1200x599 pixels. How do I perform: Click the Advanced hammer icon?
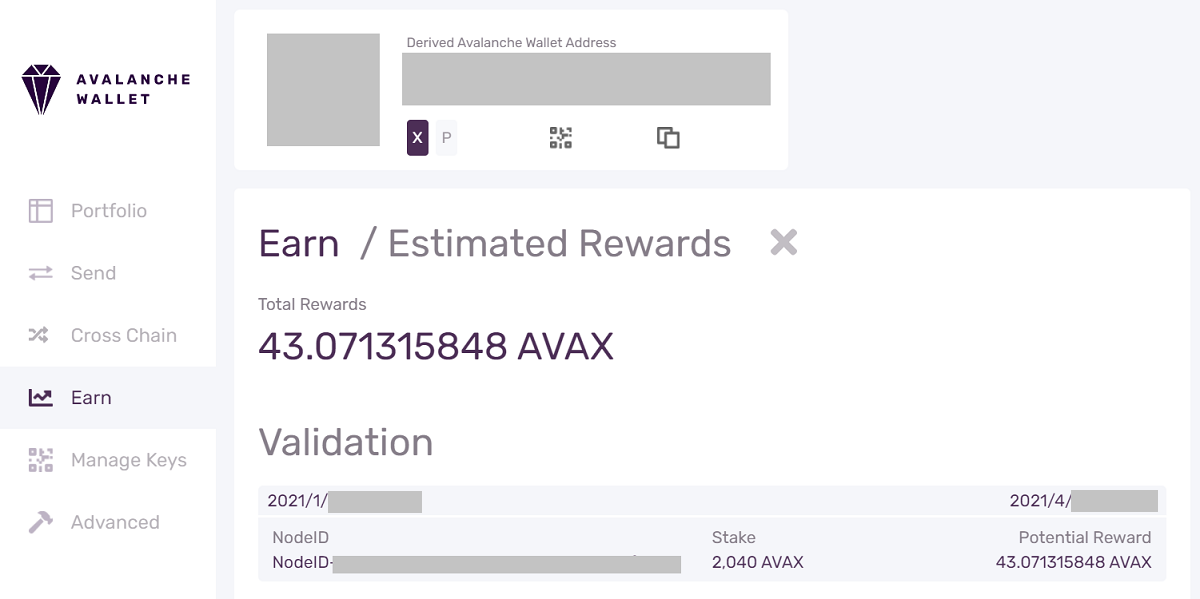(40, 522)
